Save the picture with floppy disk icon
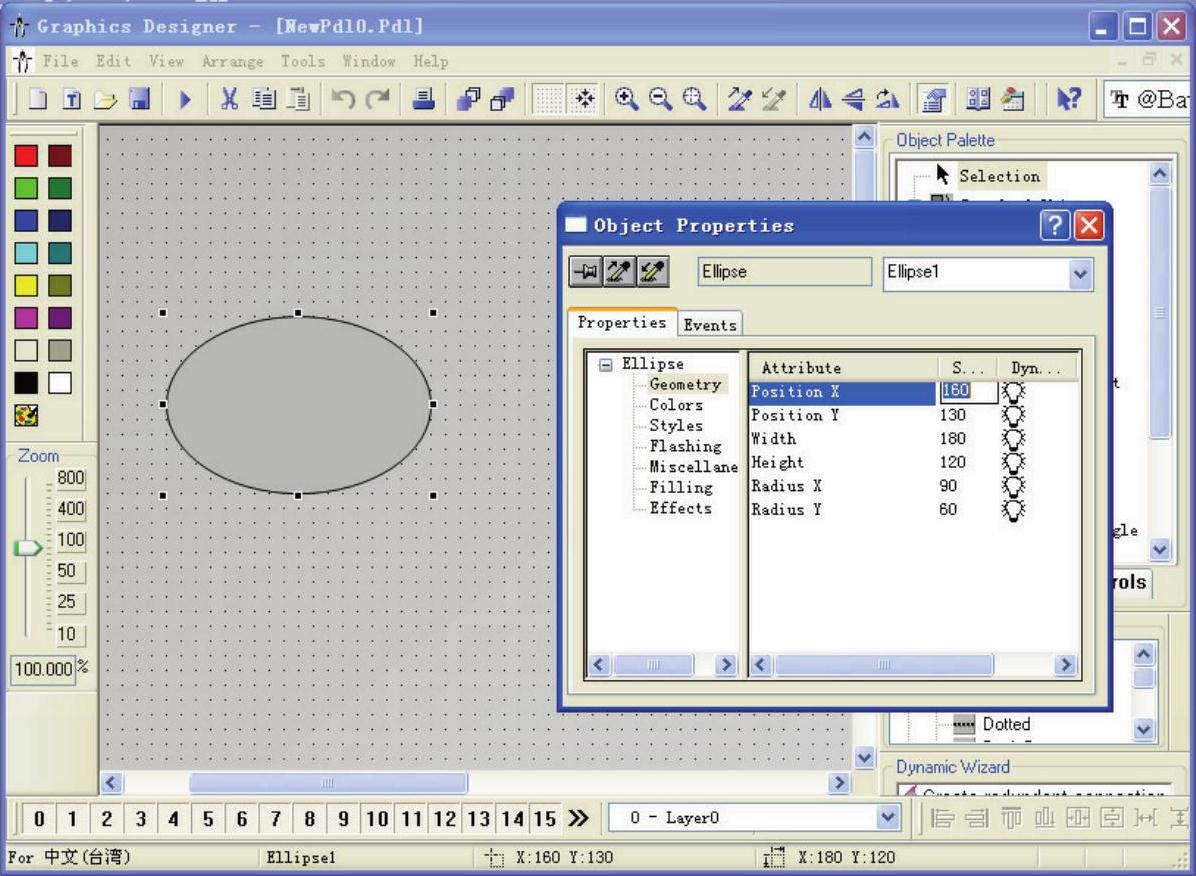Image resolution: width=1196 pixels, height=876 pixels. coord(140,99)
